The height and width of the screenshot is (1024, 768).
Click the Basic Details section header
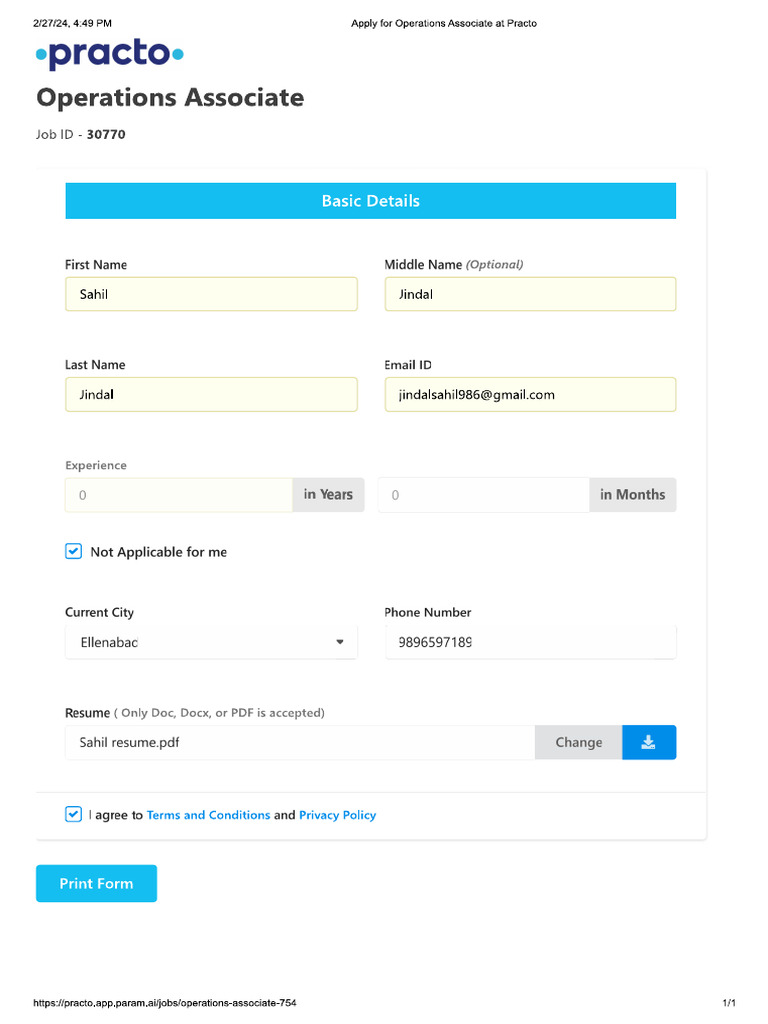(x=370, y=201)
